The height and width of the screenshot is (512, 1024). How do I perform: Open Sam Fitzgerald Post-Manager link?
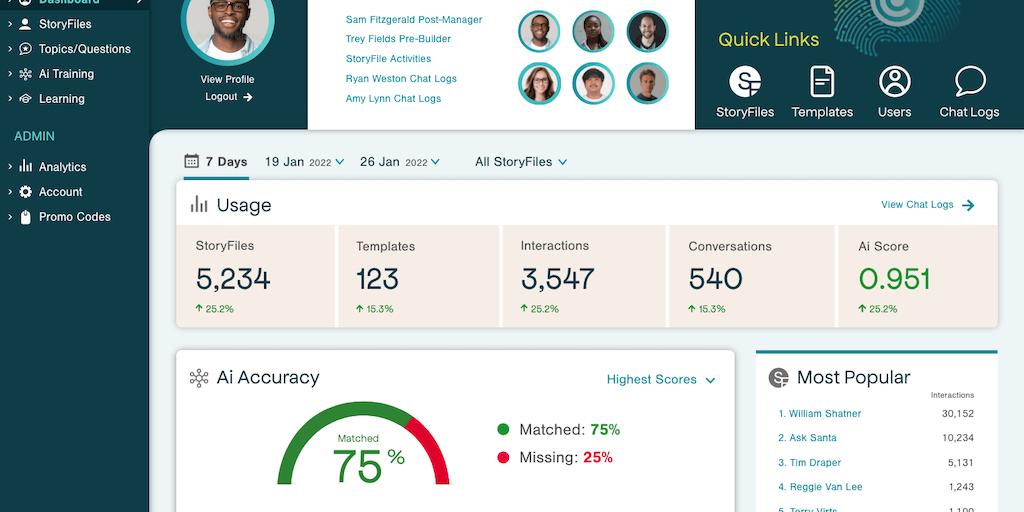(x=413, y=19)
